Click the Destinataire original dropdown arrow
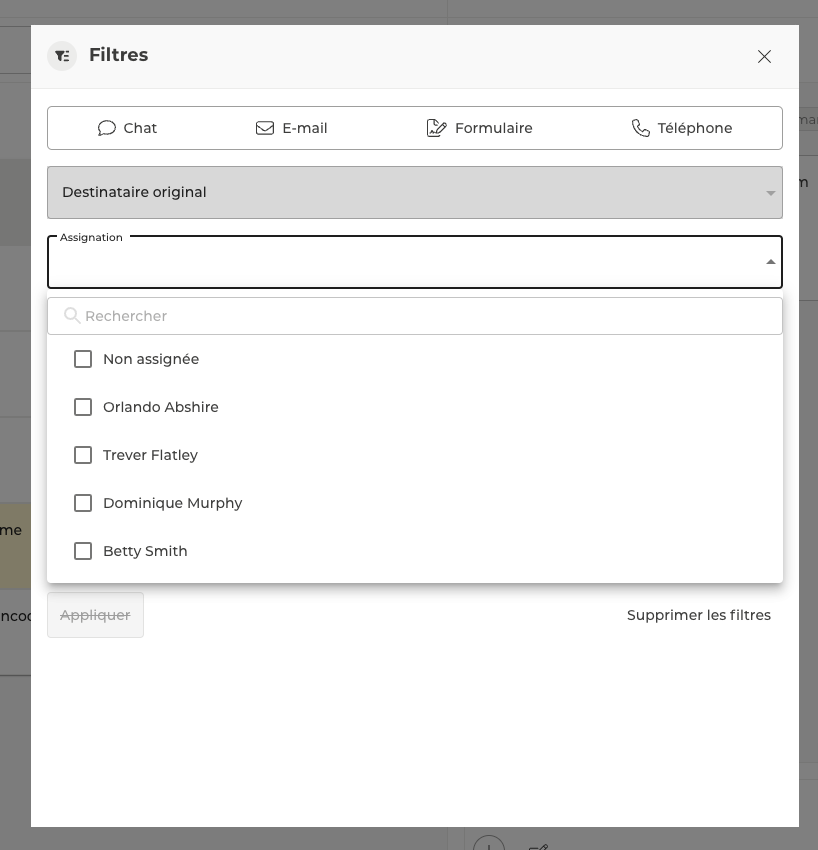This screenshot has height=850, width=818. (770, 193)
